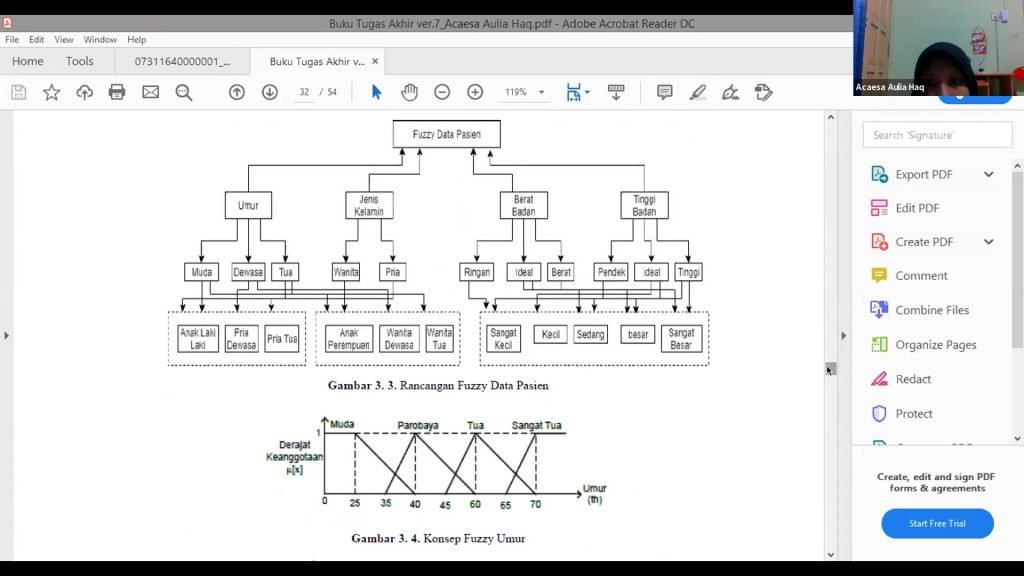Open the View menu
Screen dimensions: 1024x576
(x=64, y=39)
